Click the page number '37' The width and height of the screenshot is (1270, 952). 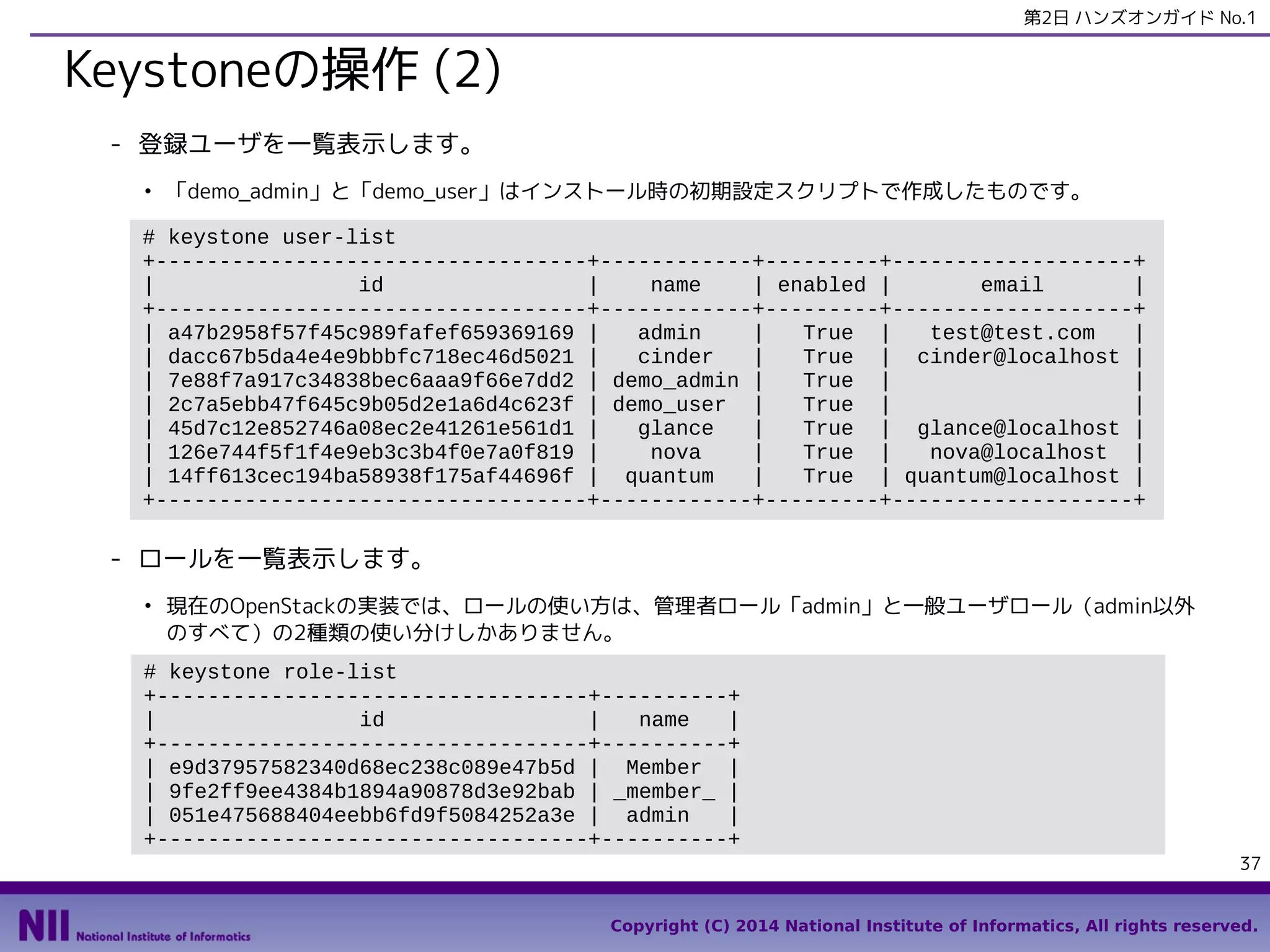1250,863
